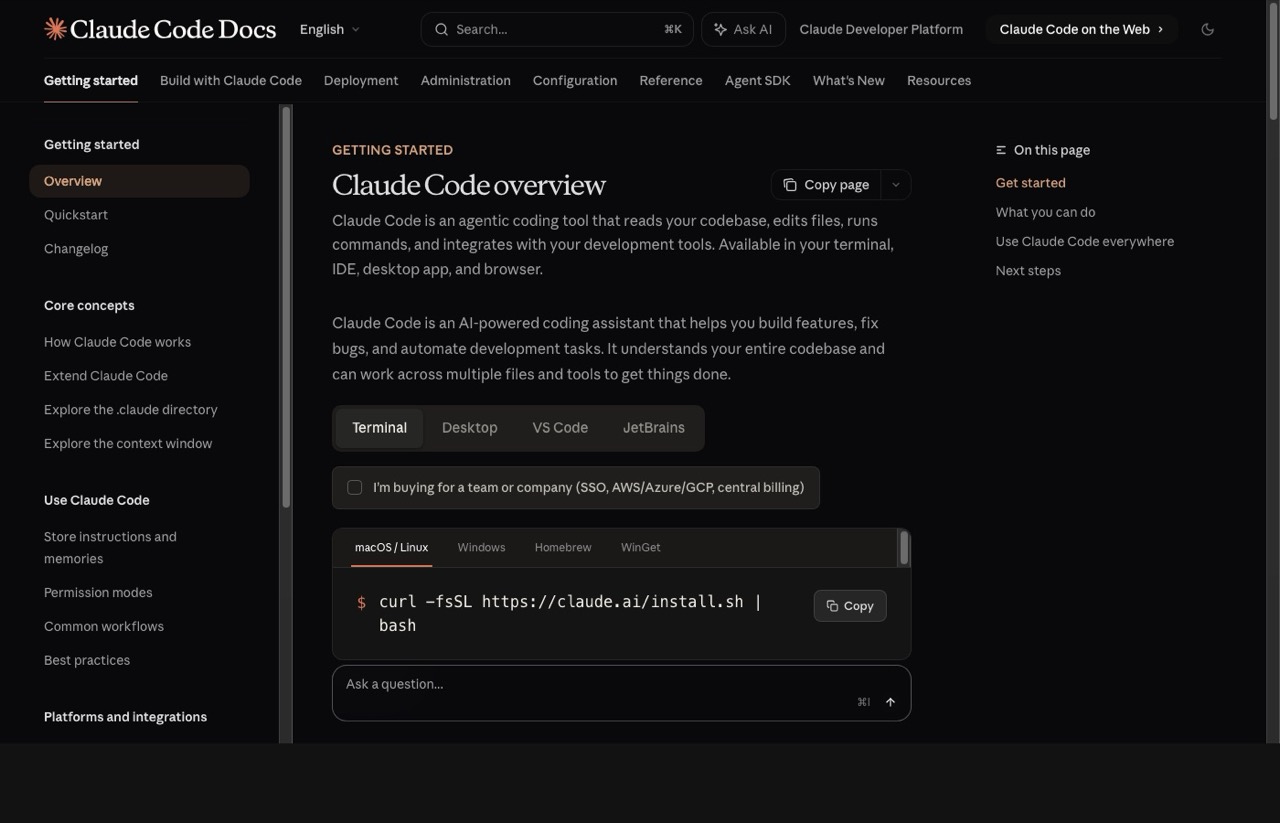Open the What's New tab
This screenshot has width=1280, height=823.
(849, 80)
